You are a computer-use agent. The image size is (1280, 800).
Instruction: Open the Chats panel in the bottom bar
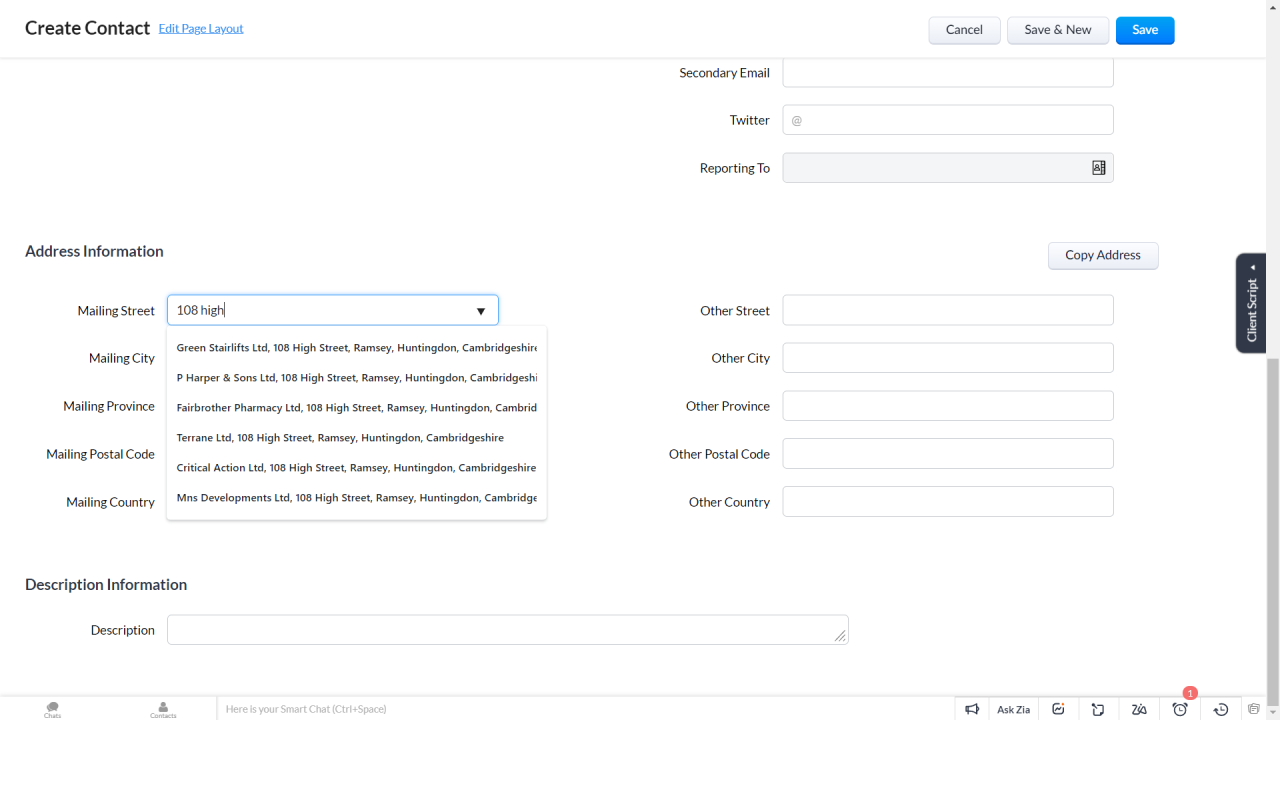pos(52,708)
